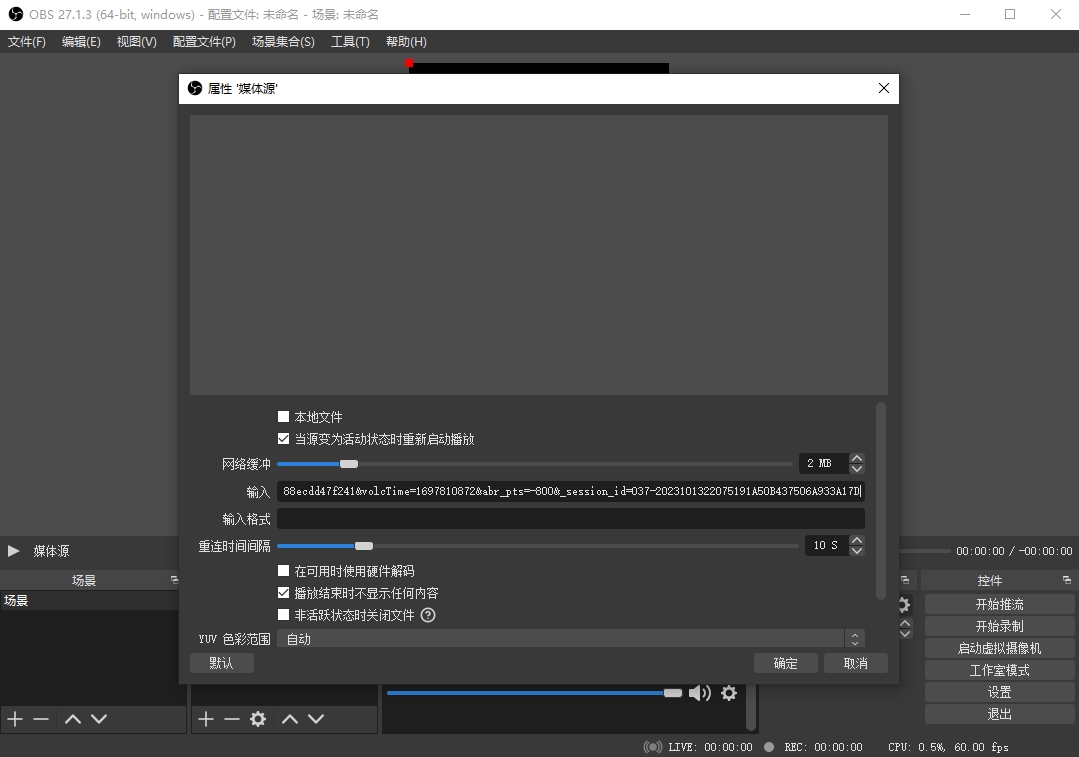The width and height of the screenshot is (1079, 757).
Task: Add a scene with plus icon
Action: 15,719
